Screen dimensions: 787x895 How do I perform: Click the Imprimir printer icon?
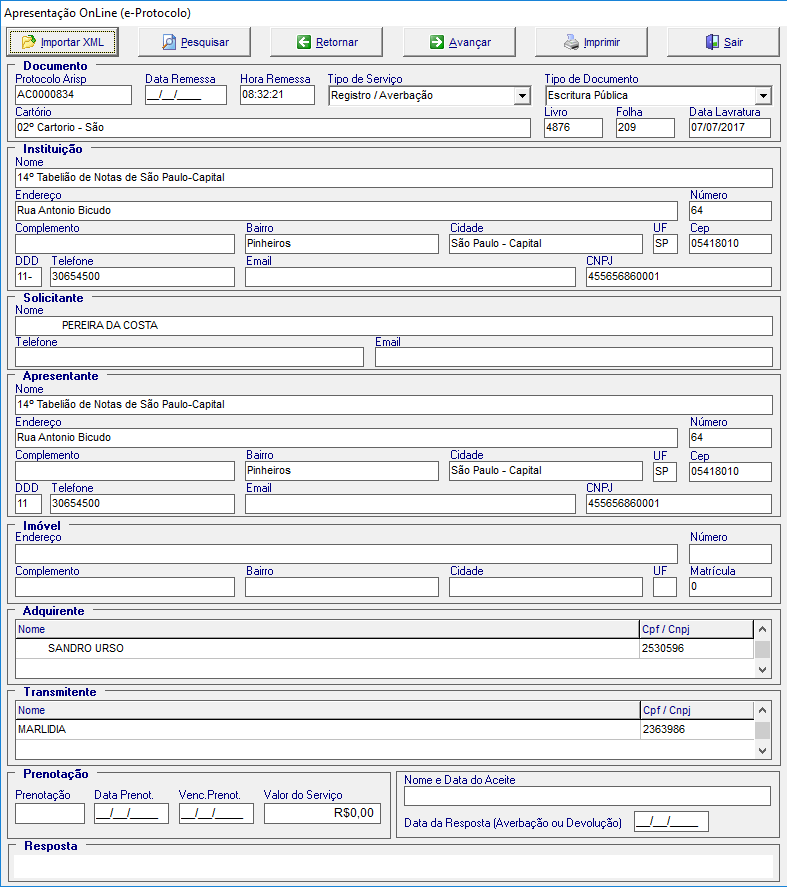(x=571, y=42)
